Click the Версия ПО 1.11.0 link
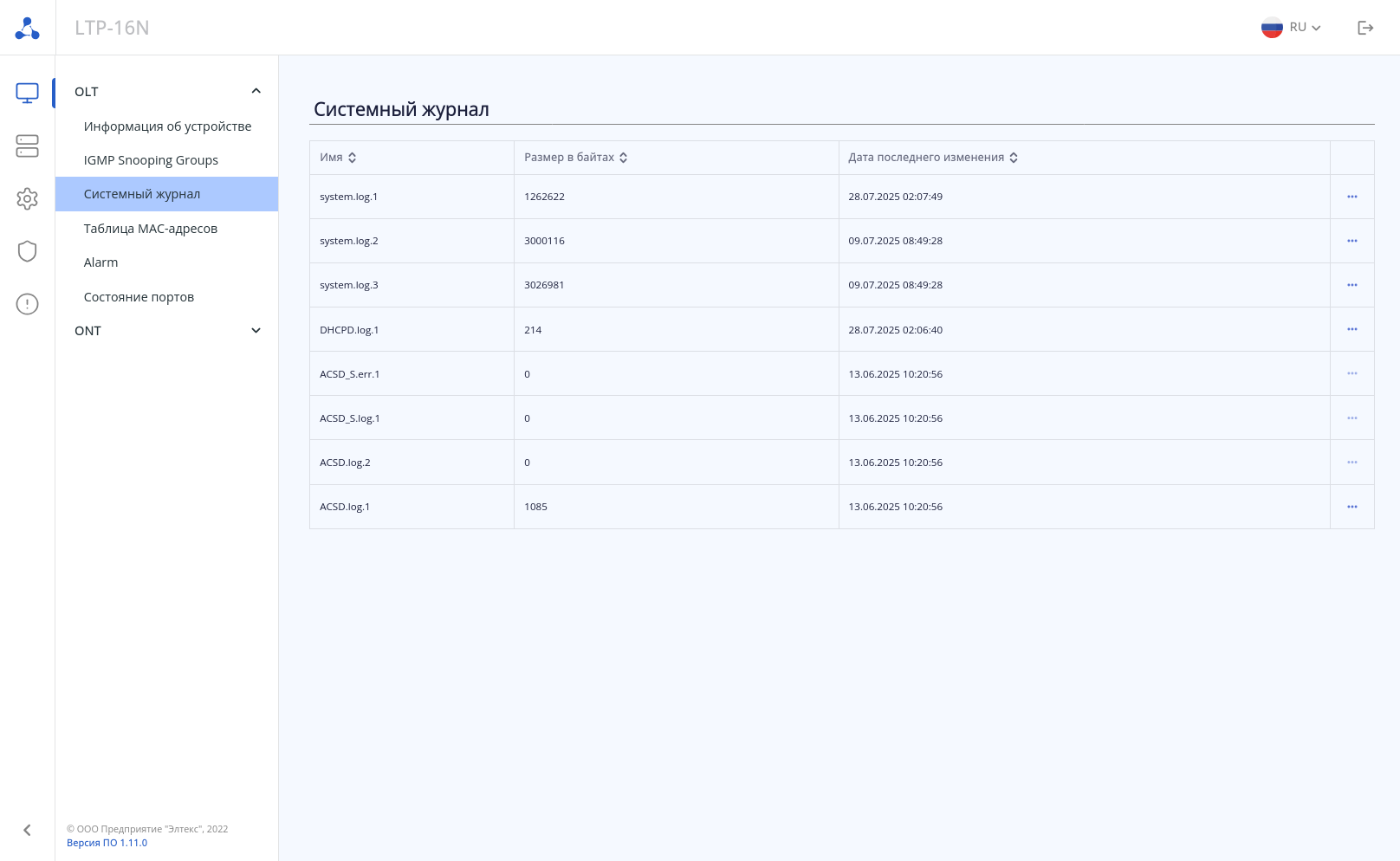 click(x=107, y=843)
